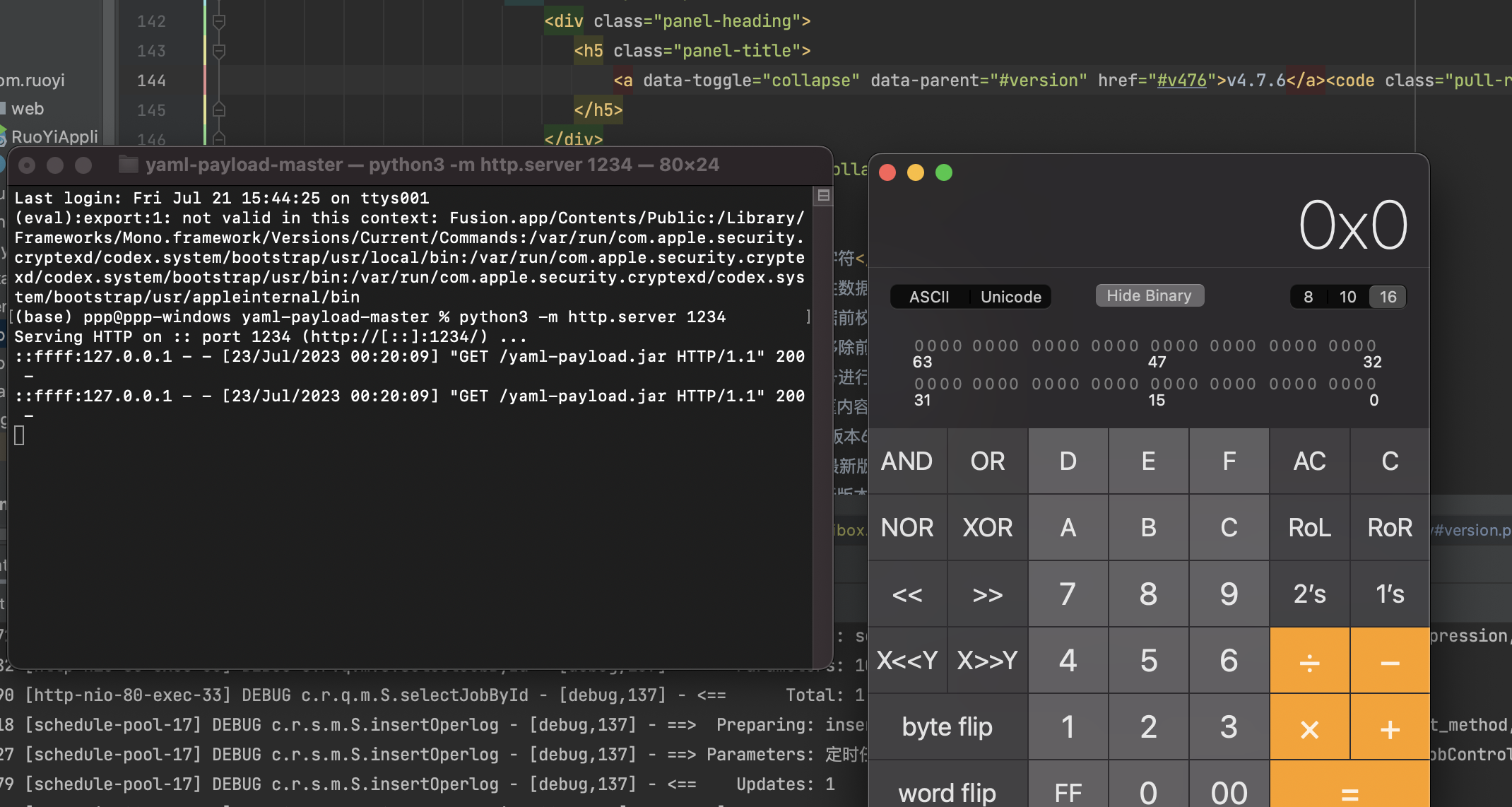Toggle binary bit 32 in Calculator

1371,346
